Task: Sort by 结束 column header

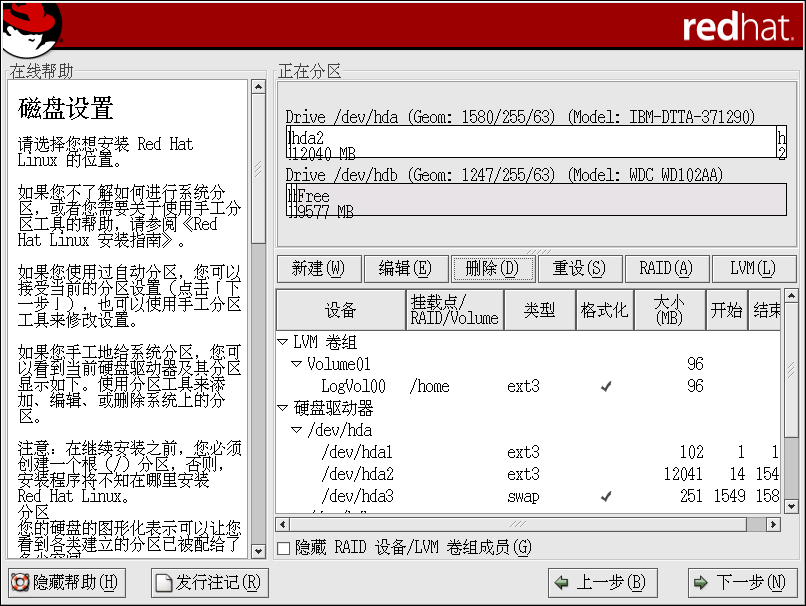Action: click(765, 310)
